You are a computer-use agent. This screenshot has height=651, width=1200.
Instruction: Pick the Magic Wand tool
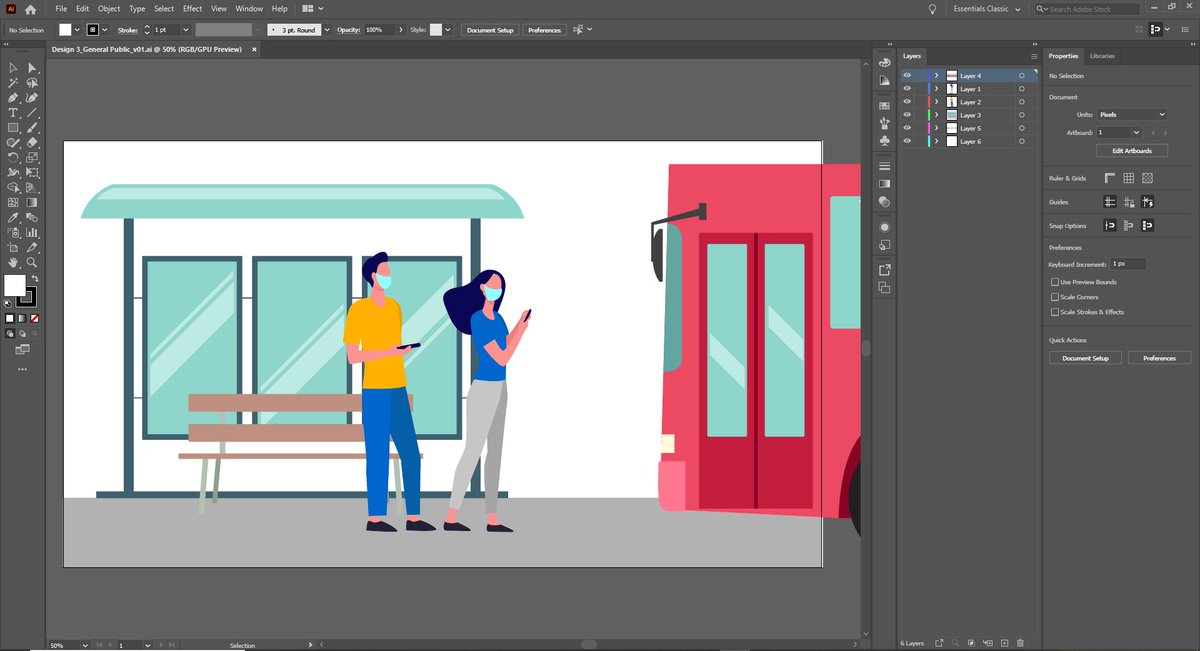point(13,83)
